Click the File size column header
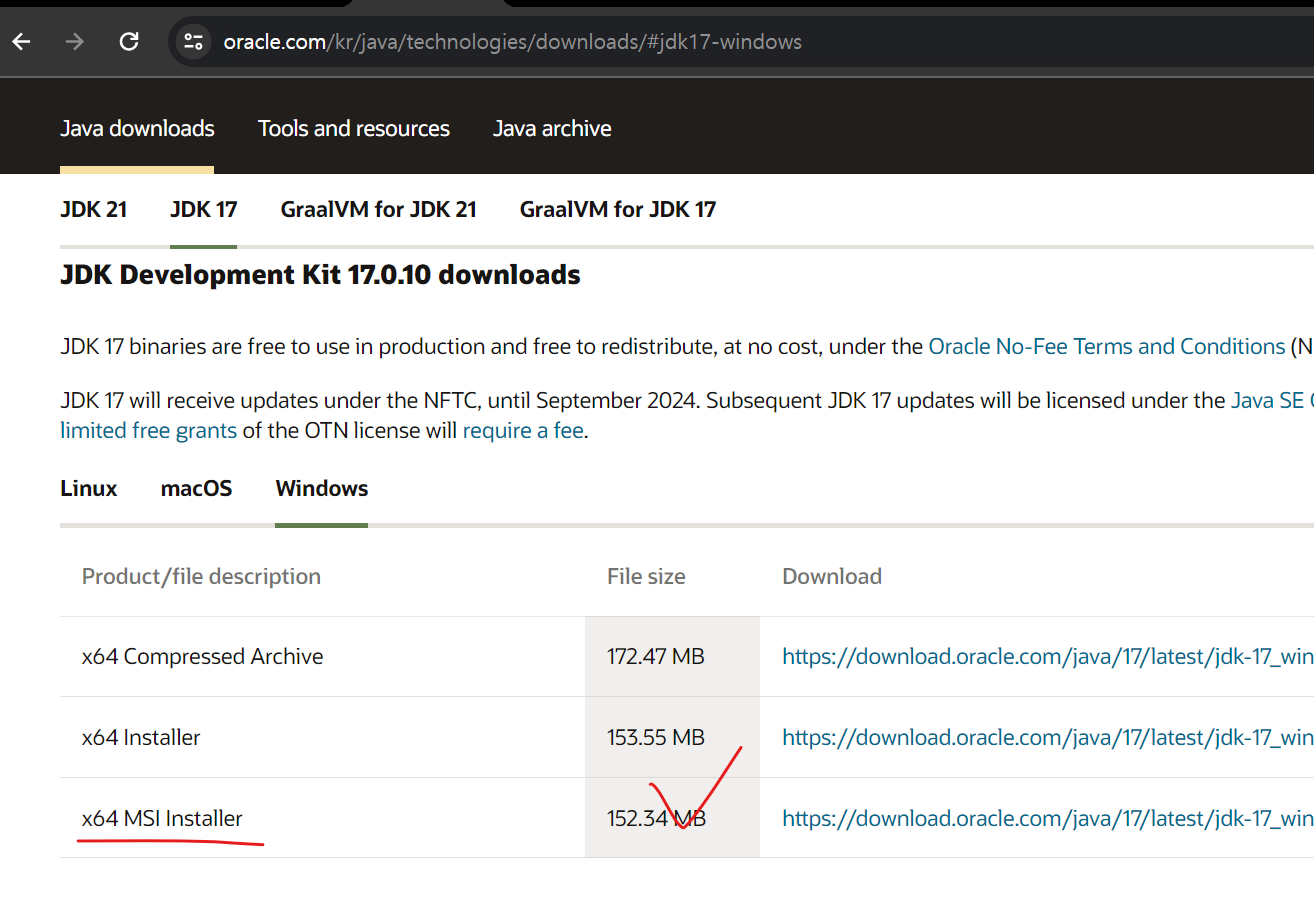This screenshot has height=906, width=1314. (x=646, y=576)
